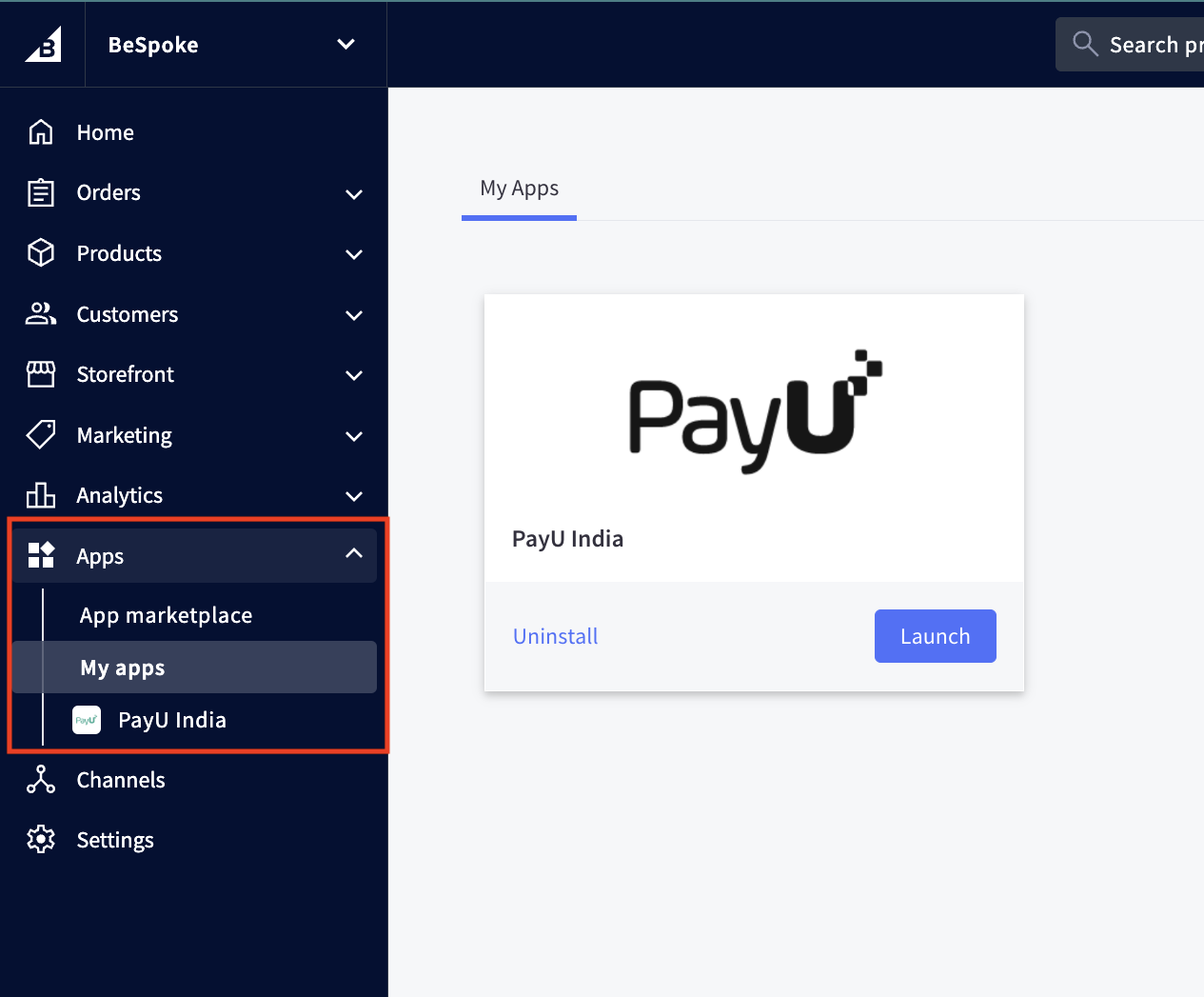
Task: Launch the PayU India app
Action: point(935,636)
